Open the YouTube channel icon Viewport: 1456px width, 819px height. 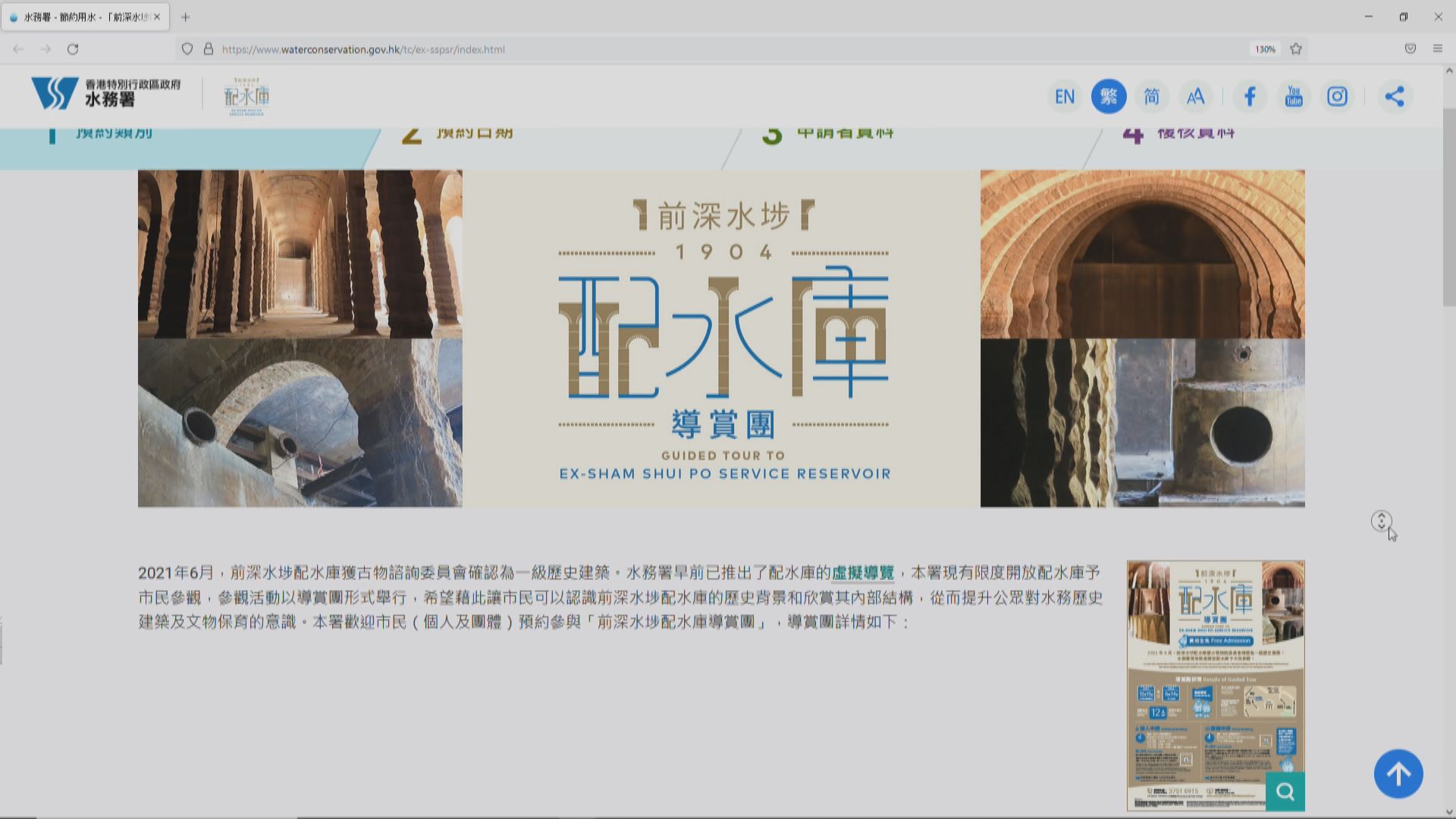(x=1294, y=96)
